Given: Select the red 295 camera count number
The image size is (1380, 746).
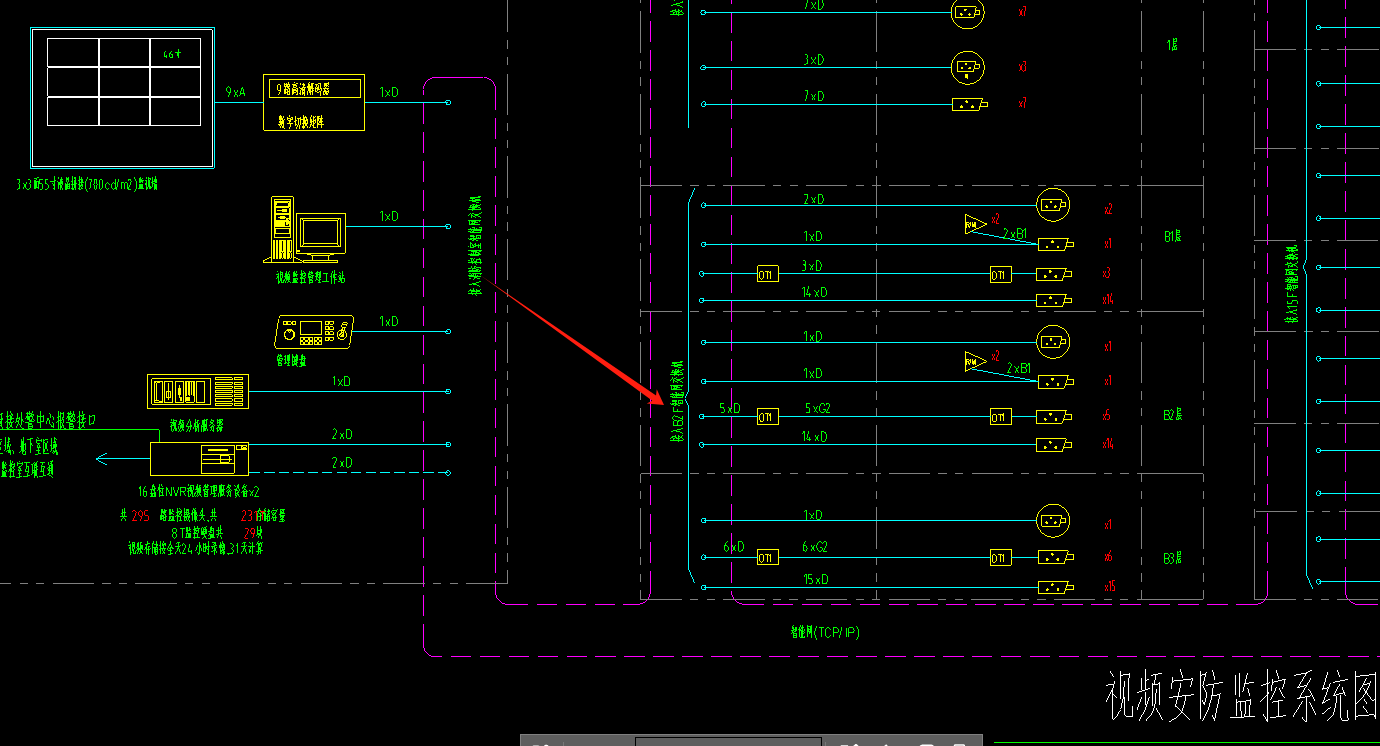Looking at the screenshot, I should [x=140, y=516].
